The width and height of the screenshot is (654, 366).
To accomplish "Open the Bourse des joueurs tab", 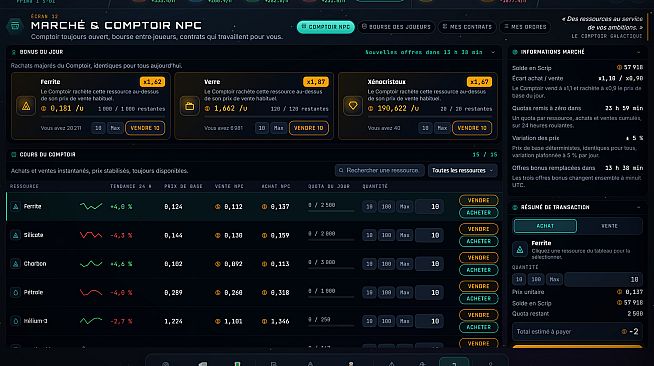I will coord(396,27).
